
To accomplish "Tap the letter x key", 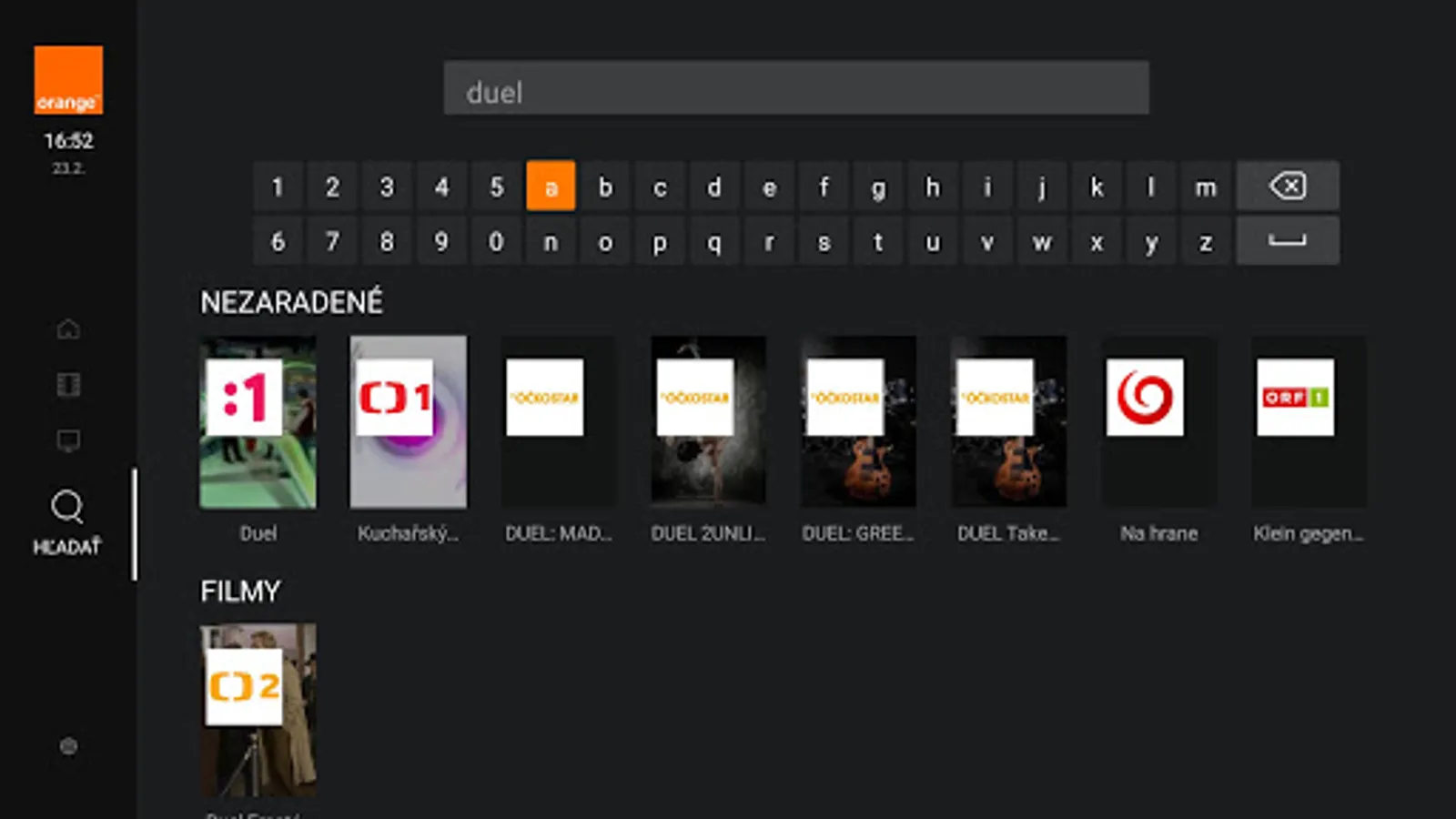I will click(x=1097, y=241).
